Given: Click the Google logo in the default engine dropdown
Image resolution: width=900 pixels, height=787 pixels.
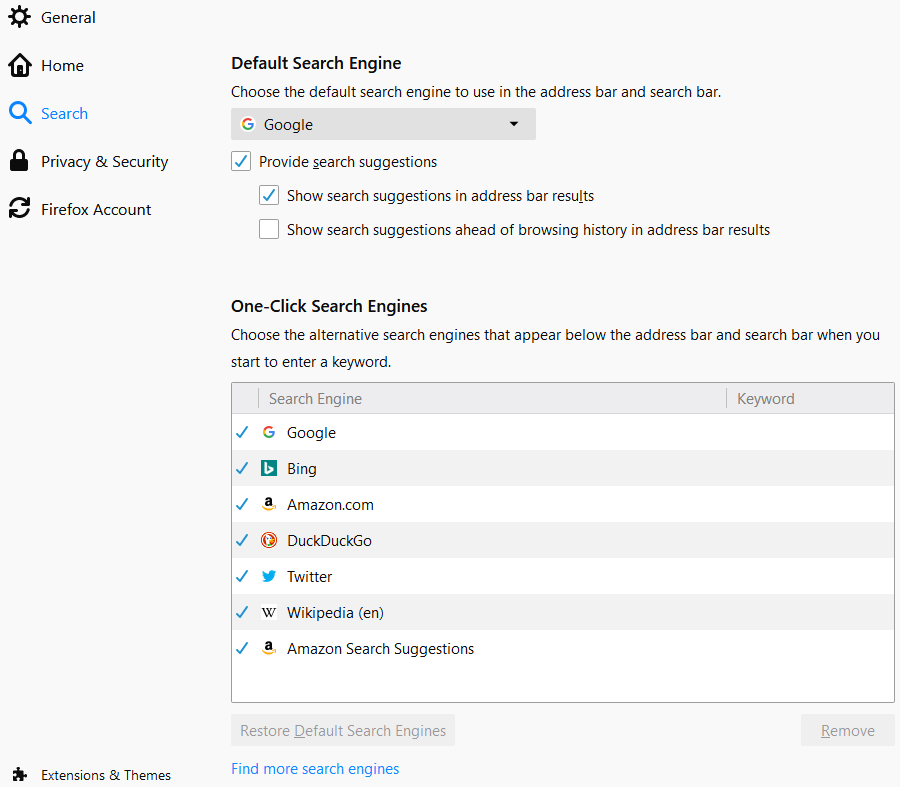Looking at the screenshot, I should [248, 124].
